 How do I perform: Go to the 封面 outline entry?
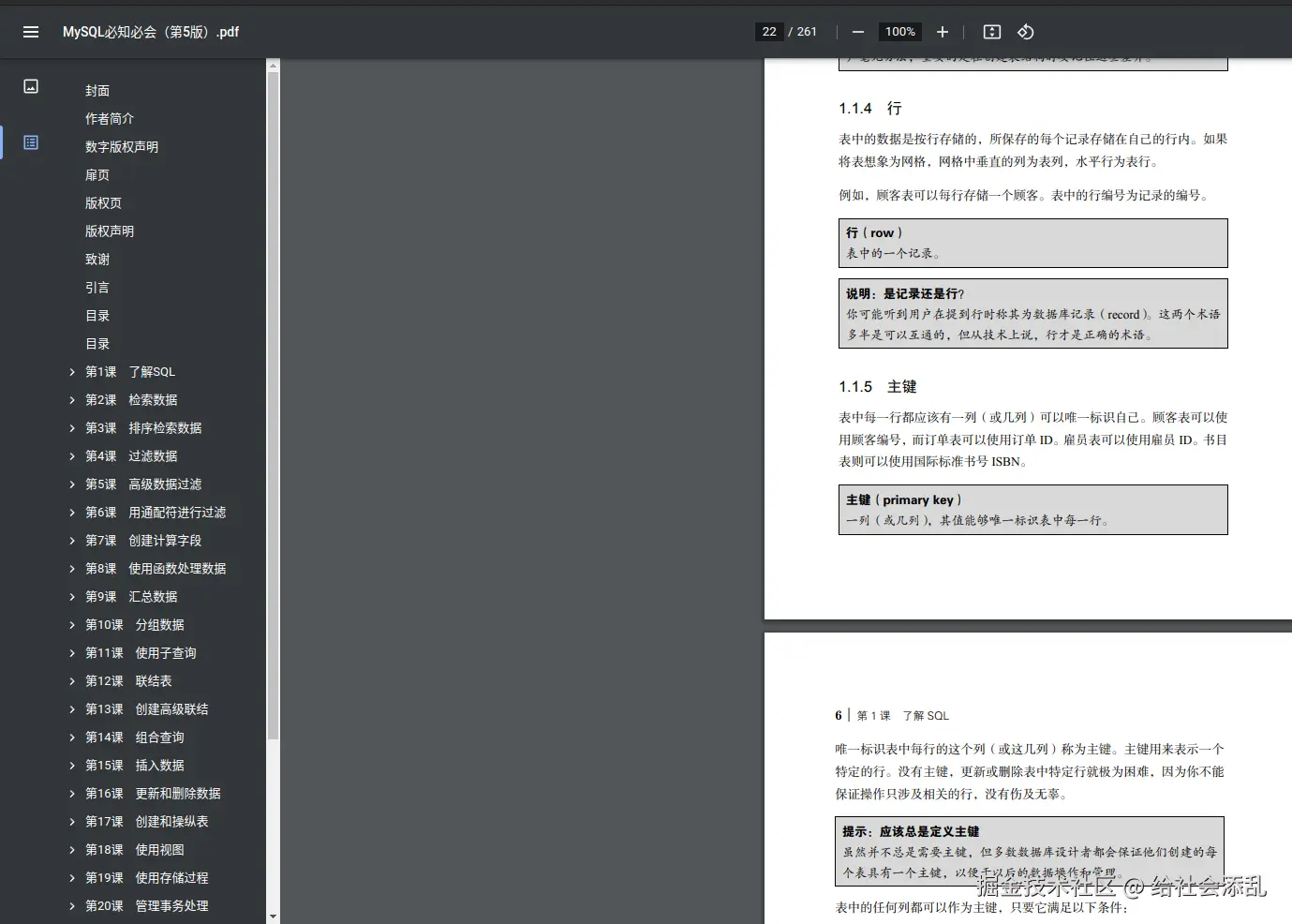pyautogui.click(x=97, y=91)
